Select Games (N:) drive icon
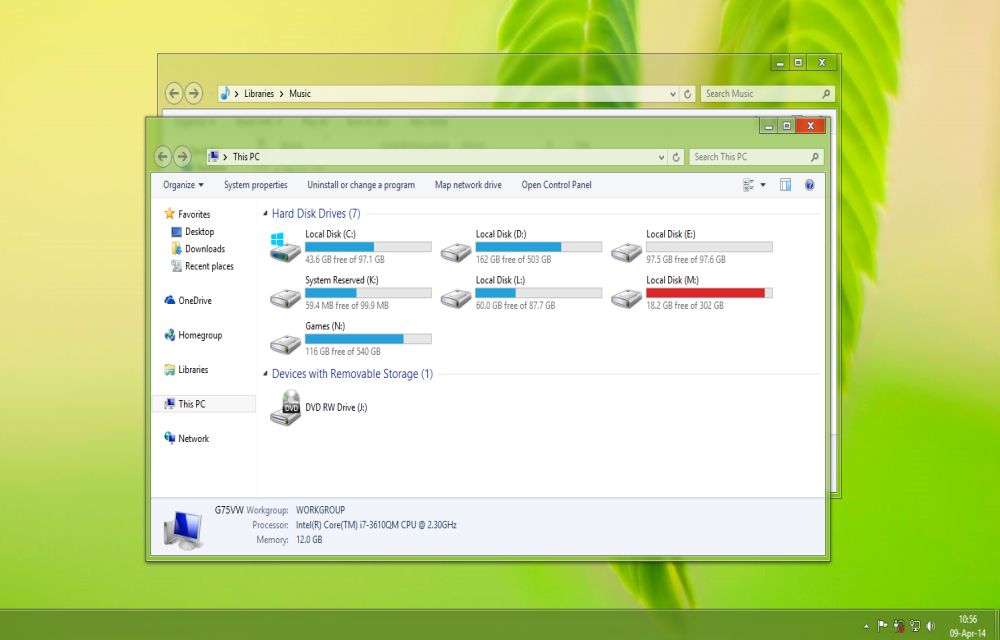The image size is (1000, 640). pyautogui.click(x=285, y=344)
